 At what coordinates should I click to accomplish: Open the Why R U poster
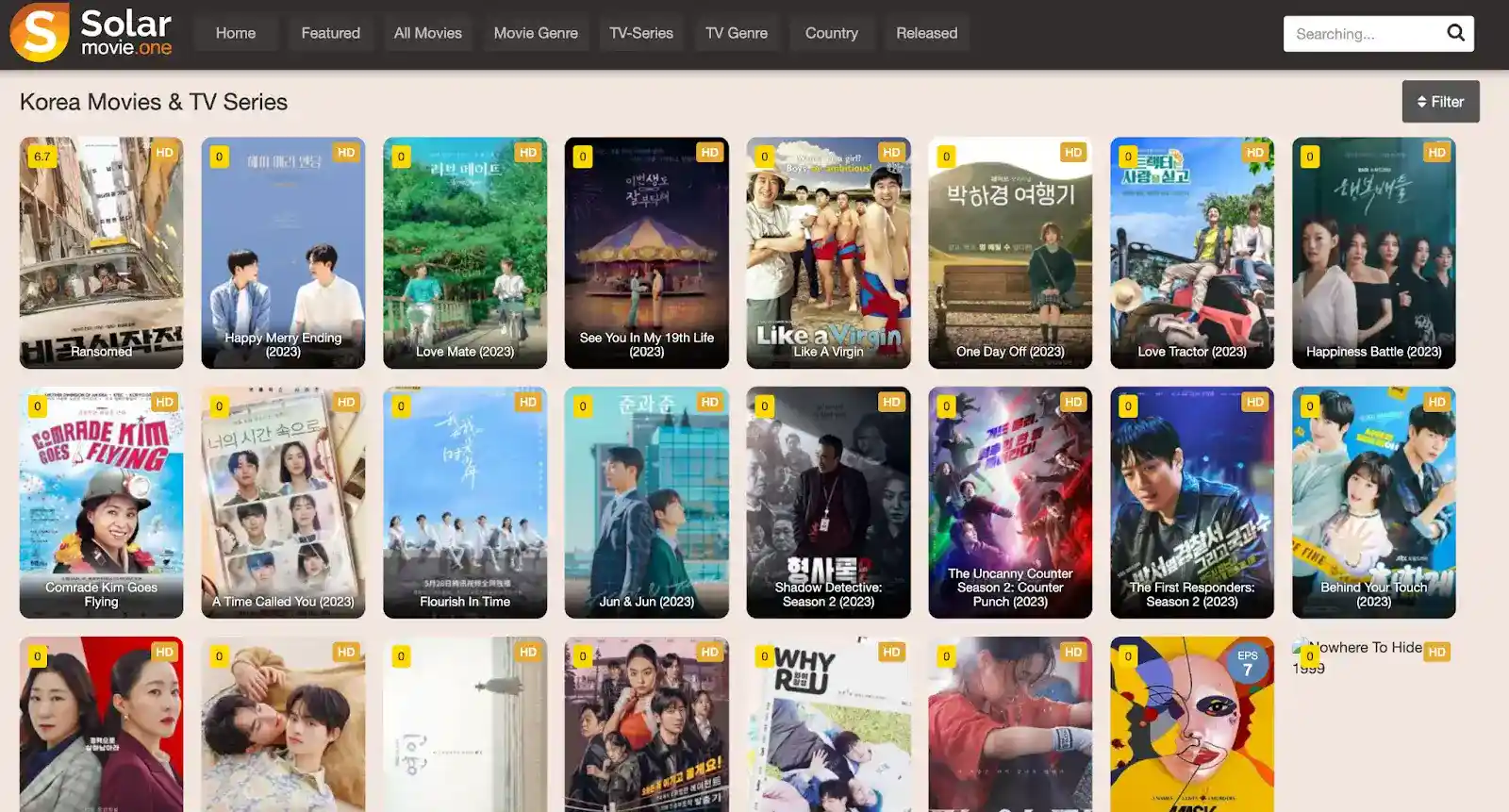click(829, 724)
